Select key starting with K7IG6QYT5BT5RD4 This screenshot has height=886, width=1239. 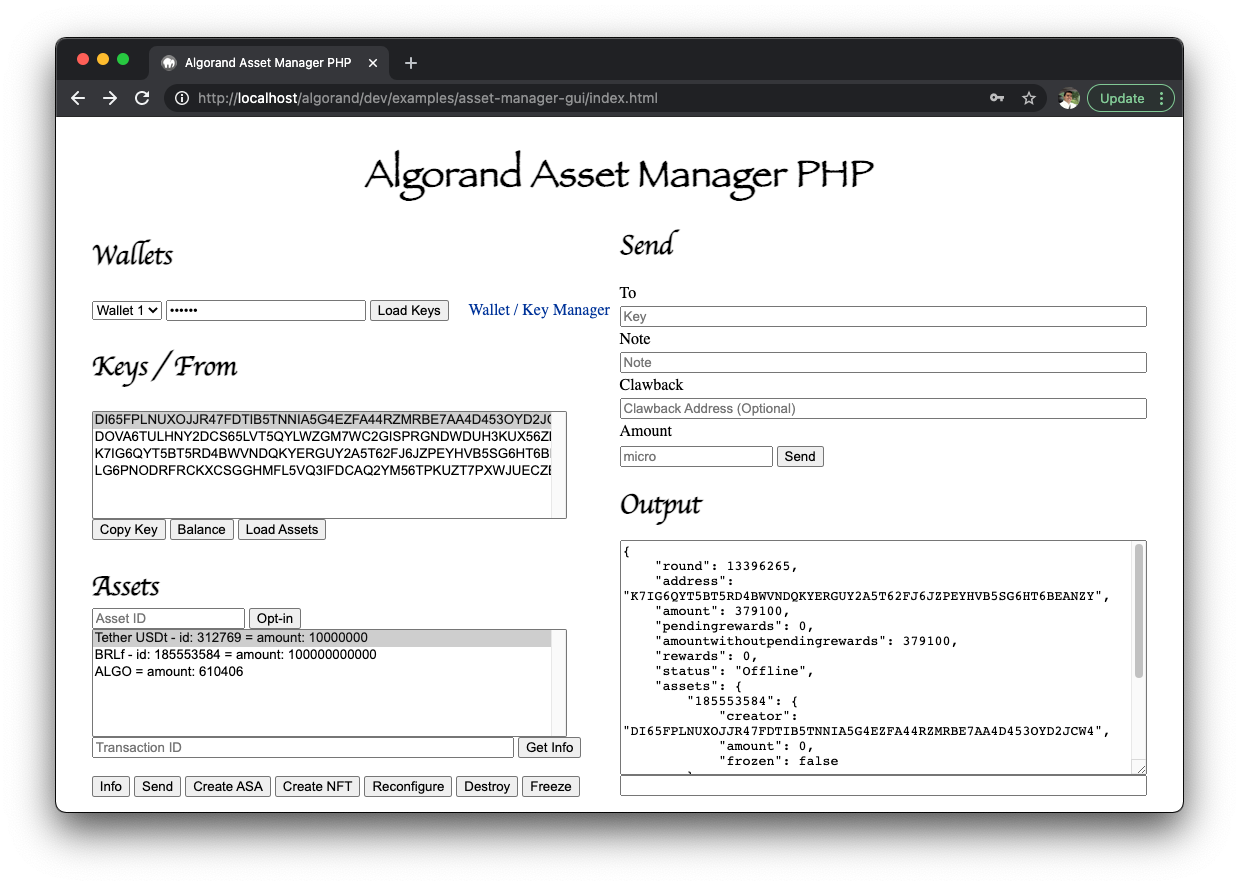tap(322, 453)
